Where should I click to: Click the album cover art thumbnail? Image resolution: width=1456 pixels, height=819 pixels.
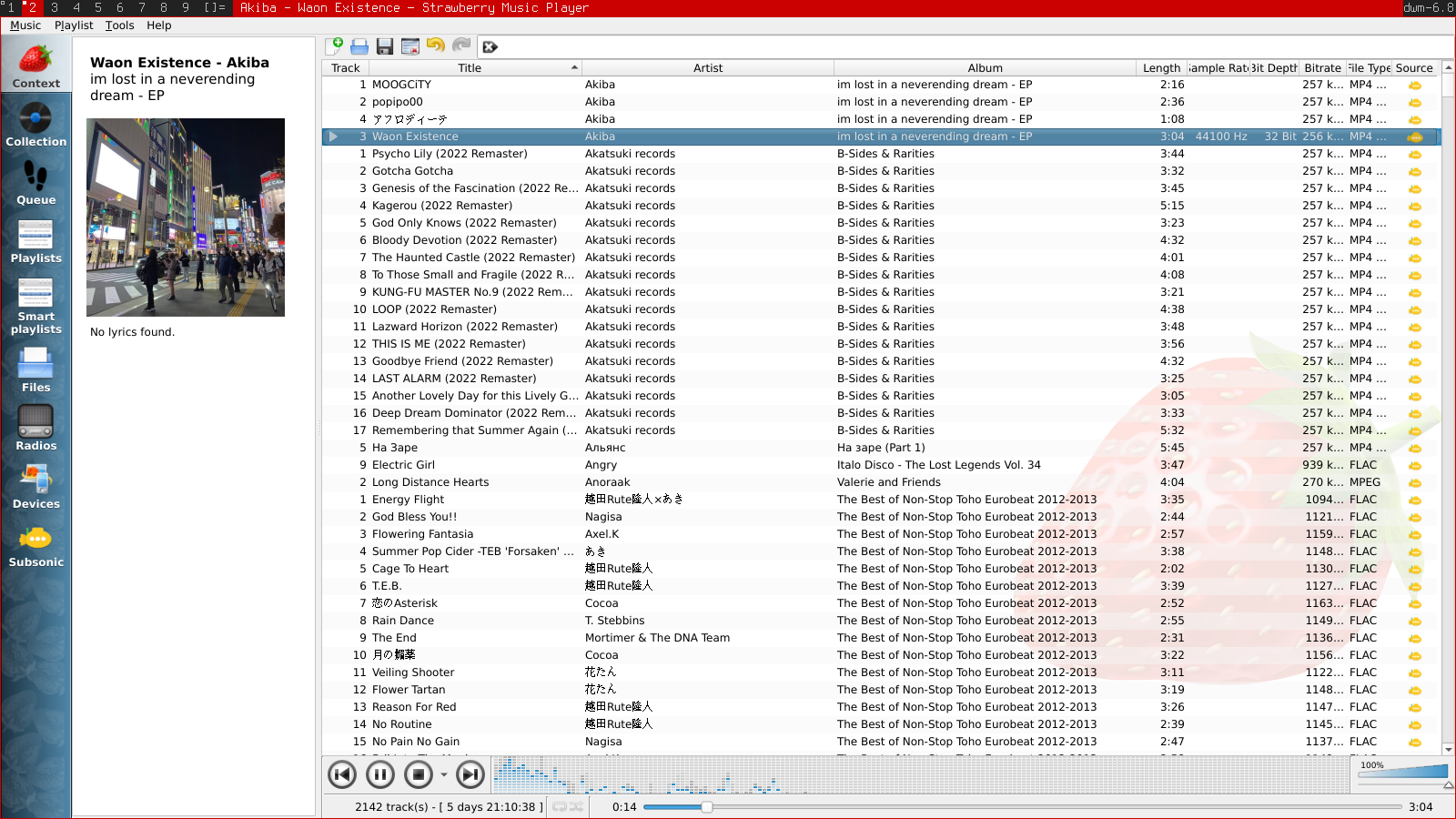(186, 217)
